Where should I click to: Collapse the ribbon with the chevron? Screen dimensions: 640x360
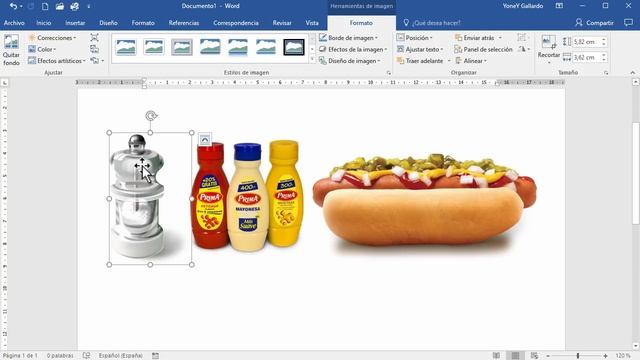[x=632, y=73]
